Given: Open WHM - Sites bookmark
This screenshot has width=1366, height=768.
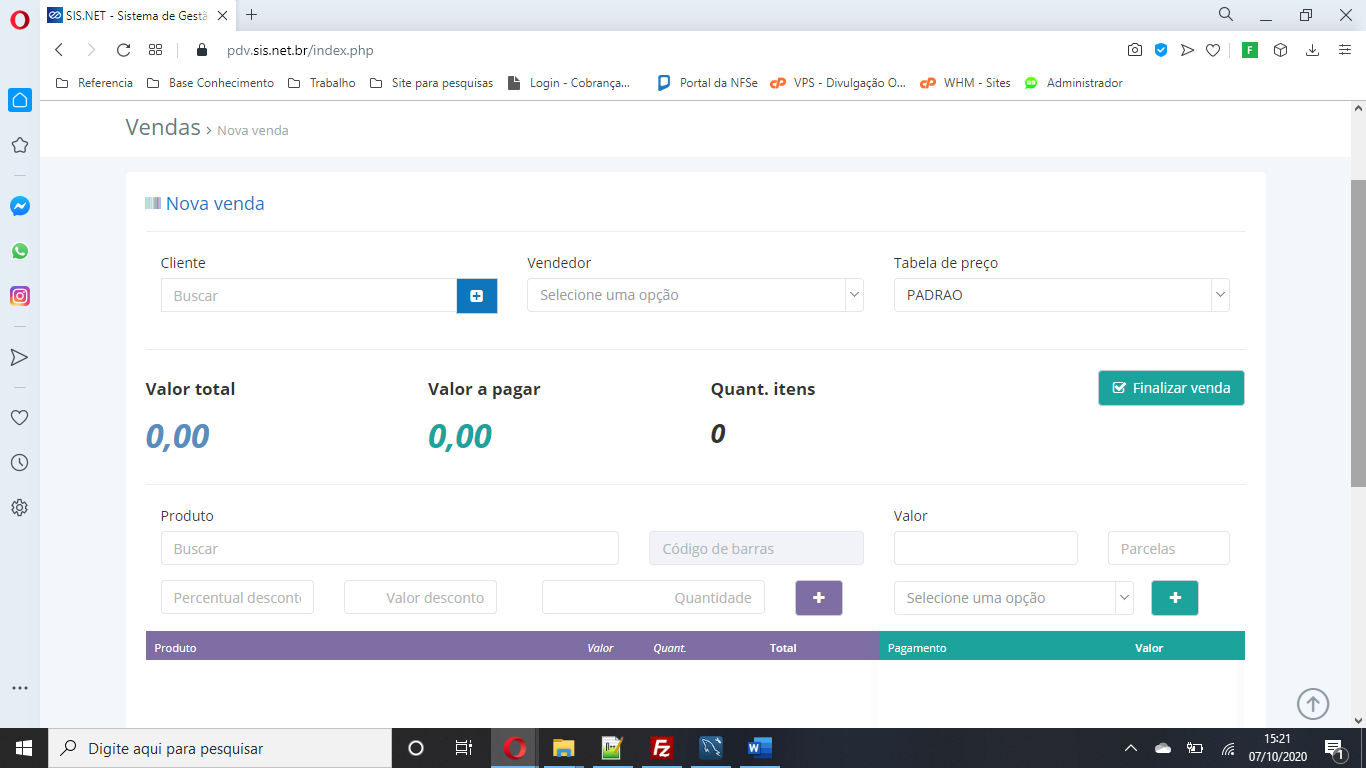Looking at the screenshot, I should pyautogui.click(x=965, y=83).
